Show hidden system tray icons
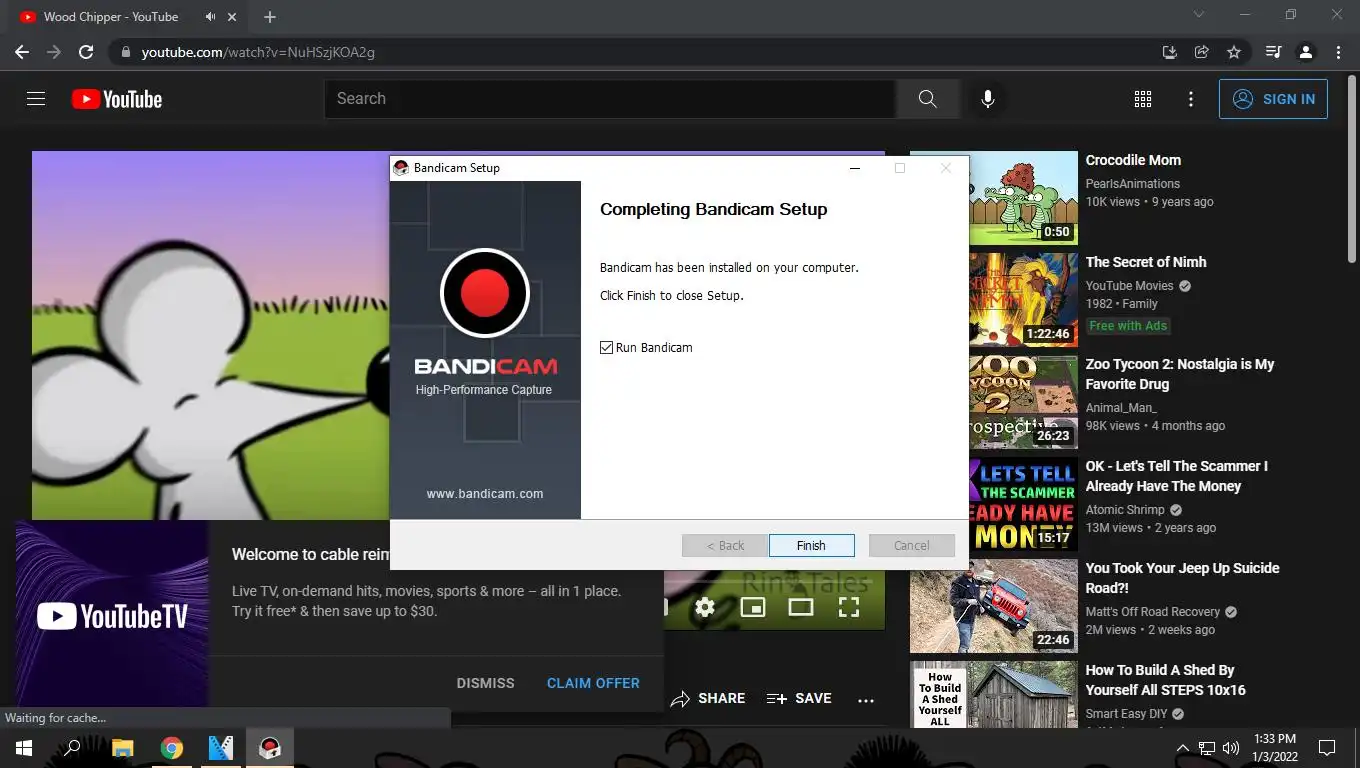Screen dimensions: 1360x768 pos(1182,748)
